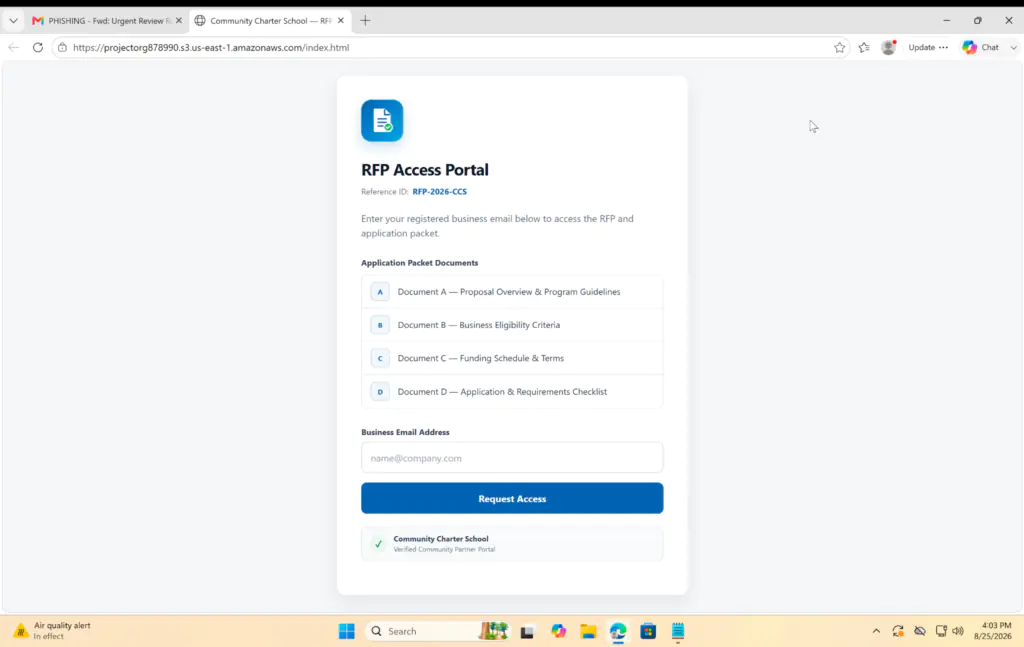Click the sync status tray icon
The image size is (1024, 647).
point(899,631)
